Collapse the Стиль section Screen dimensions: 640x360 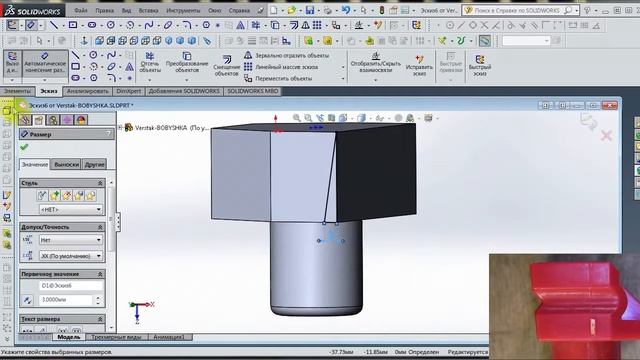pos(100,183)
